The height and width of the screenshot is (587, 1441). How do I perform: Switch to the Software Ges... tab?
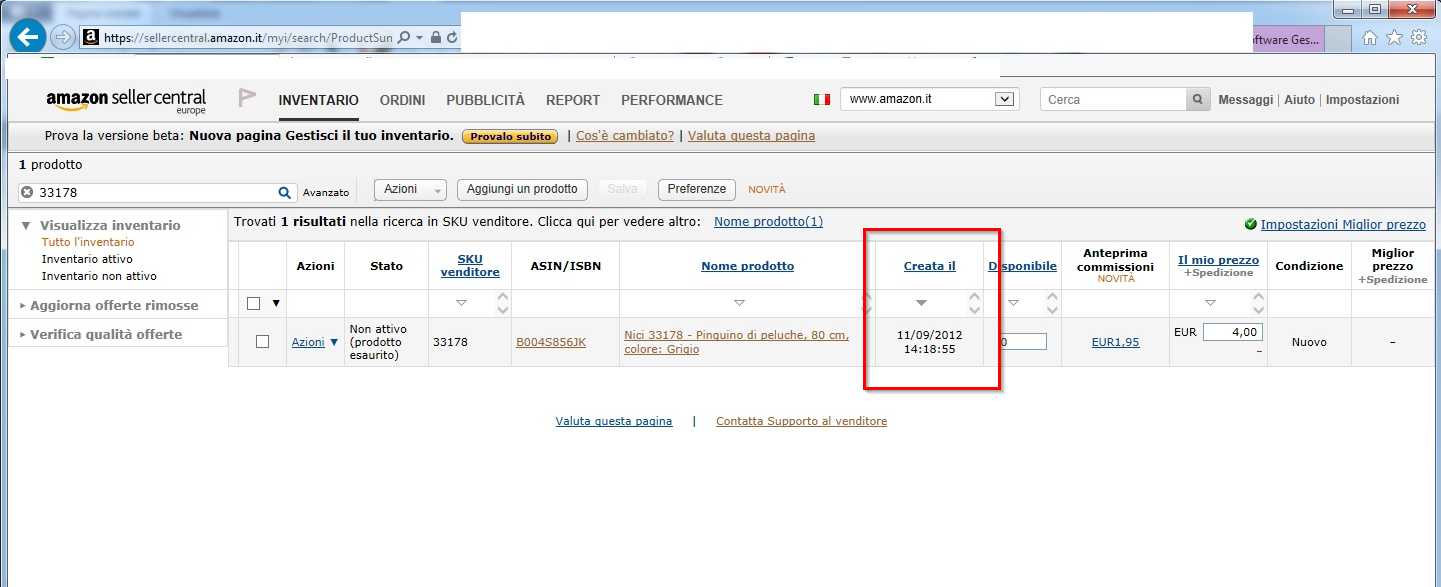(x=1288, y=40)
